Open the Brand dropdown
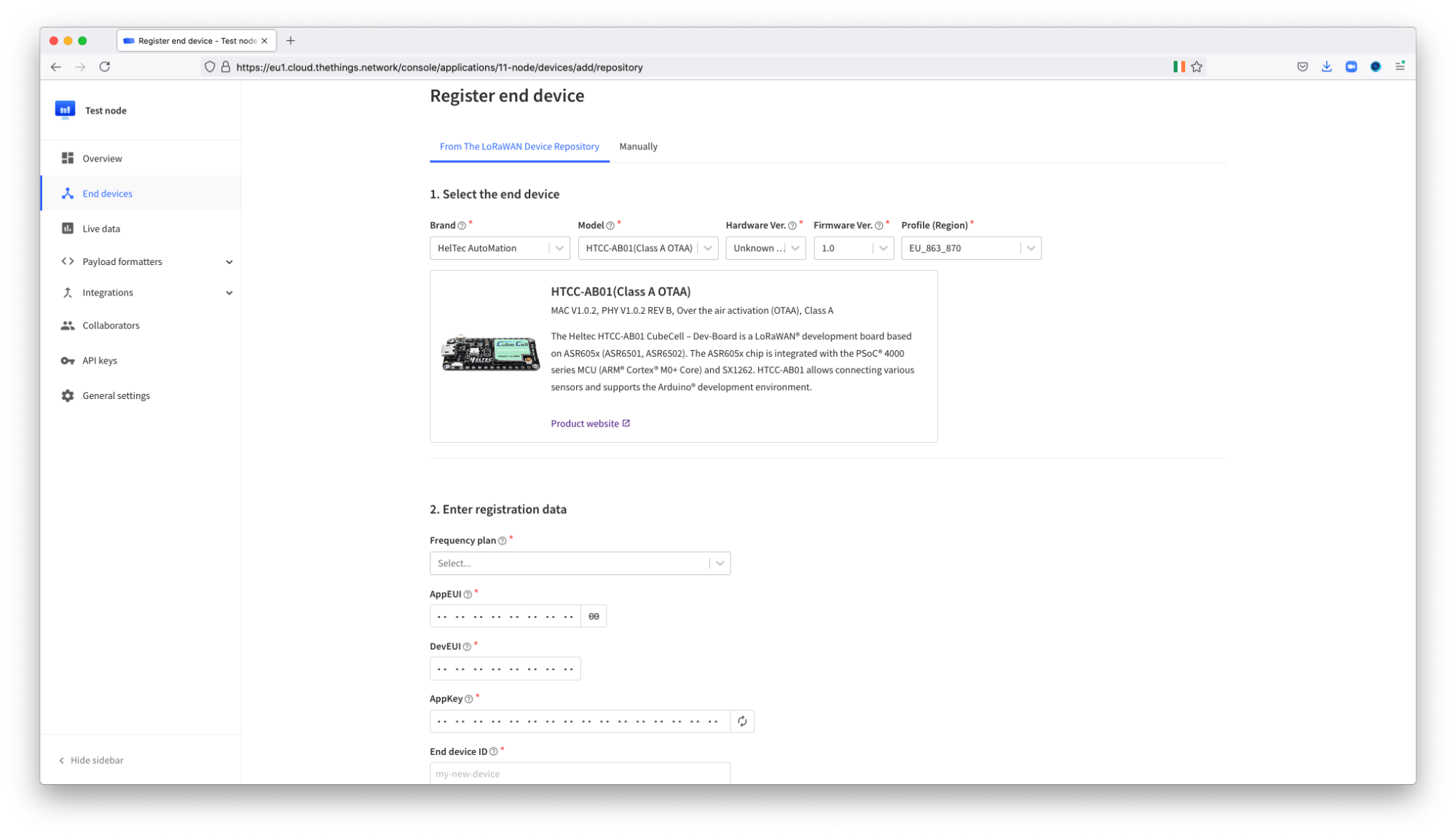Viewport: 1456px width, 838px height. pyautogui.click(x=499, y=248)
